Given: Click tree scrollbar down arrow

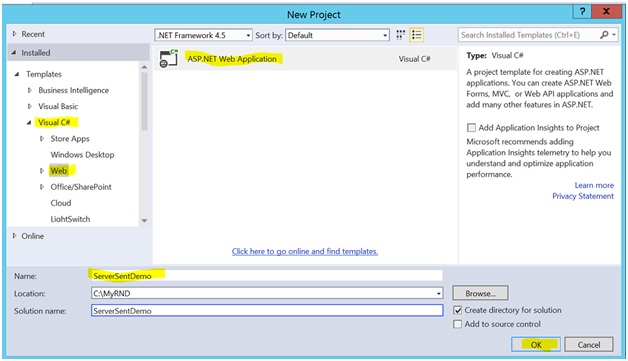Looking at the screenshot, I should (144, 220).
